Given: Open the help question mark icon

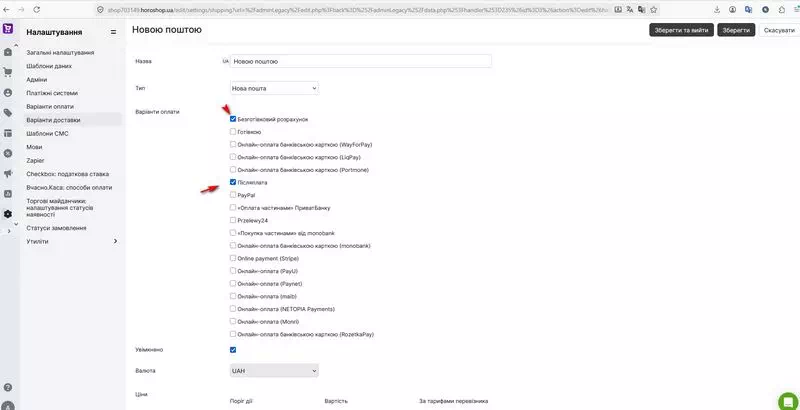Looking at the screenshot, I should tap(8, 388).
